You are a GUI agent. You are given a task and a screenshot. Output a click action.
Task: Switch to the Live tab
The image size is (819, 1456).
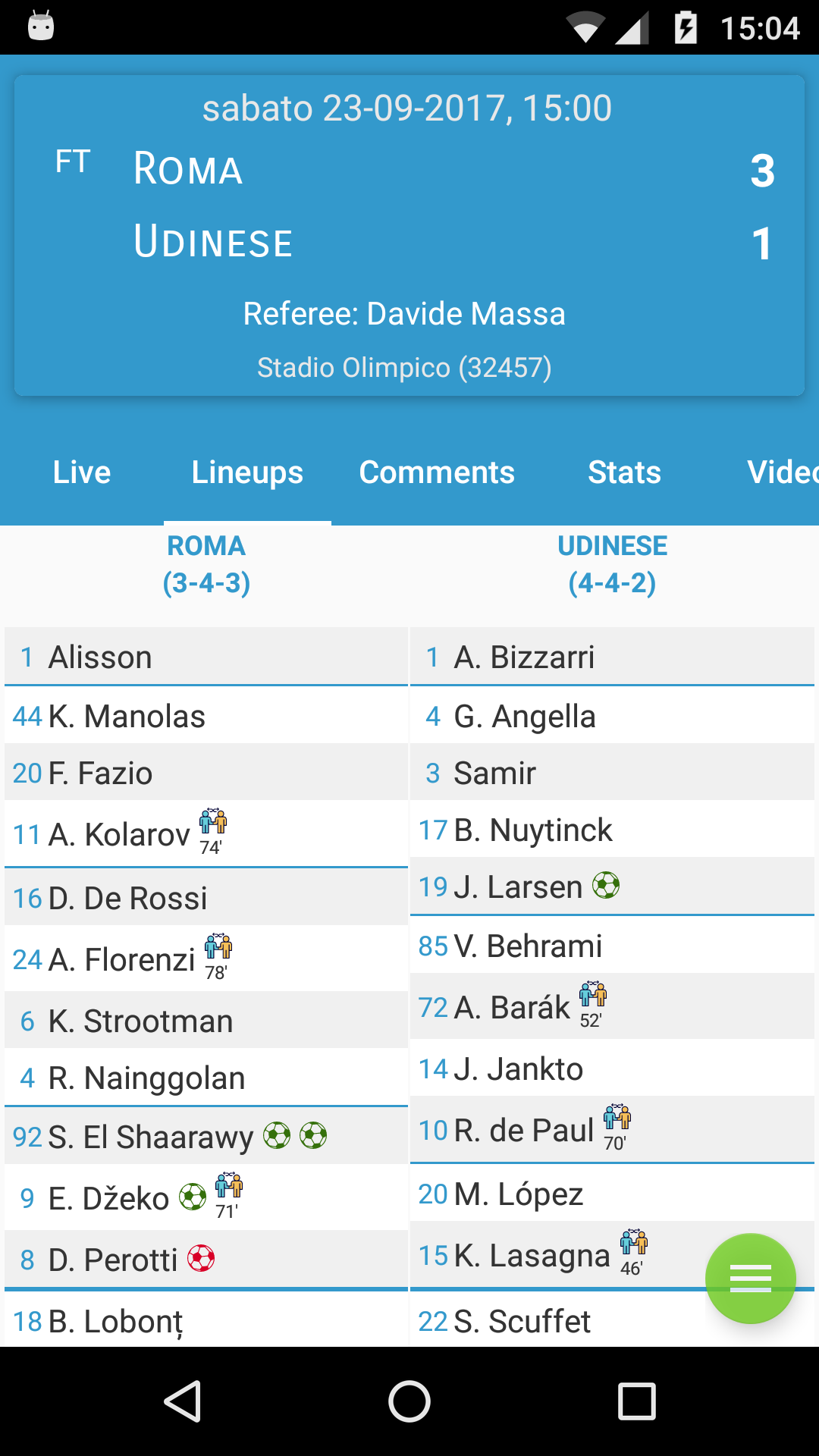tap(82, 472)
